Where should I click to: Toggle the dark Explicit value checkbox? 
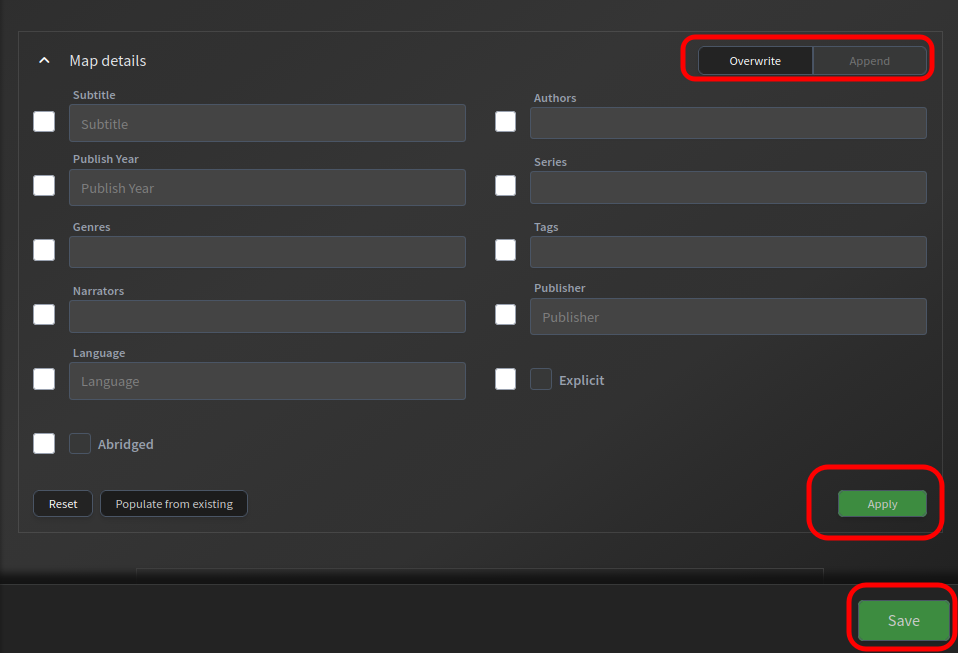point(541,379)
